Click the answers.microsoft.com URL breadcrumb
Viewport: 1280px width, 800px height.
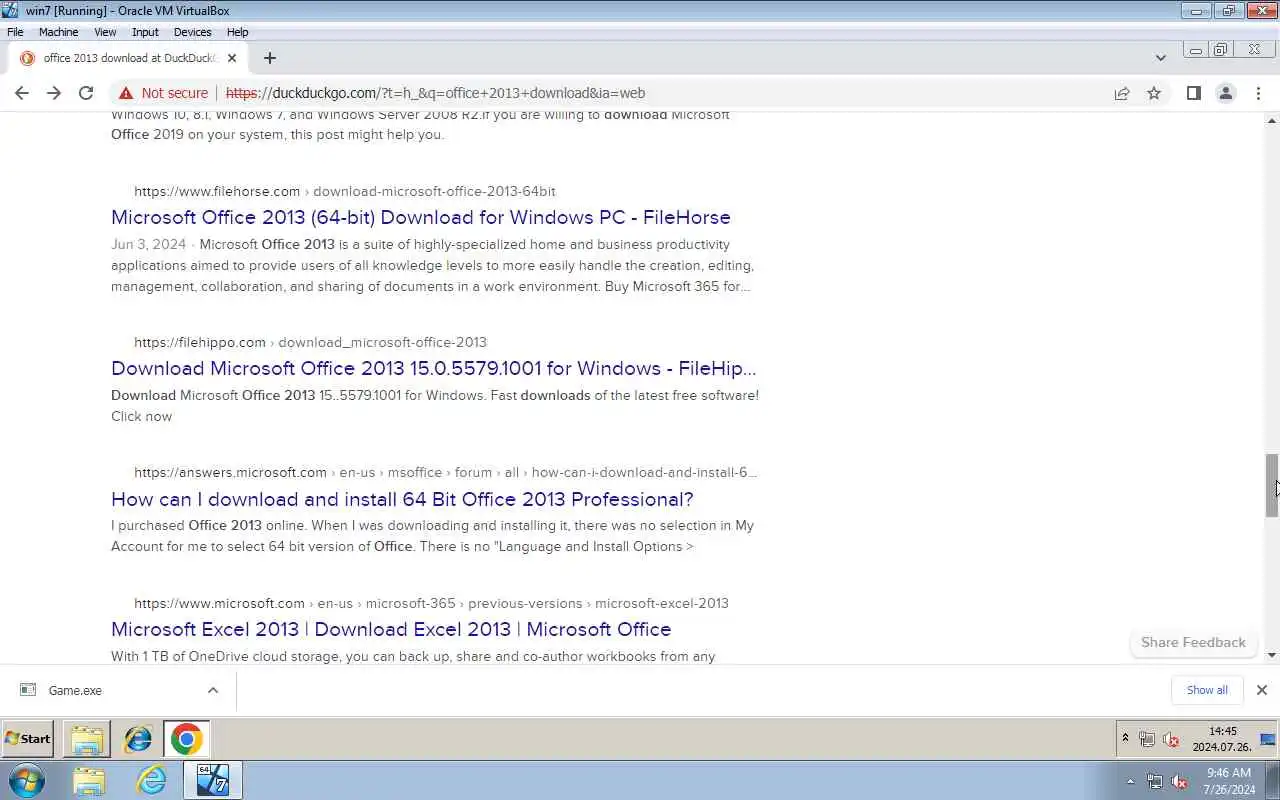[445, 472]
